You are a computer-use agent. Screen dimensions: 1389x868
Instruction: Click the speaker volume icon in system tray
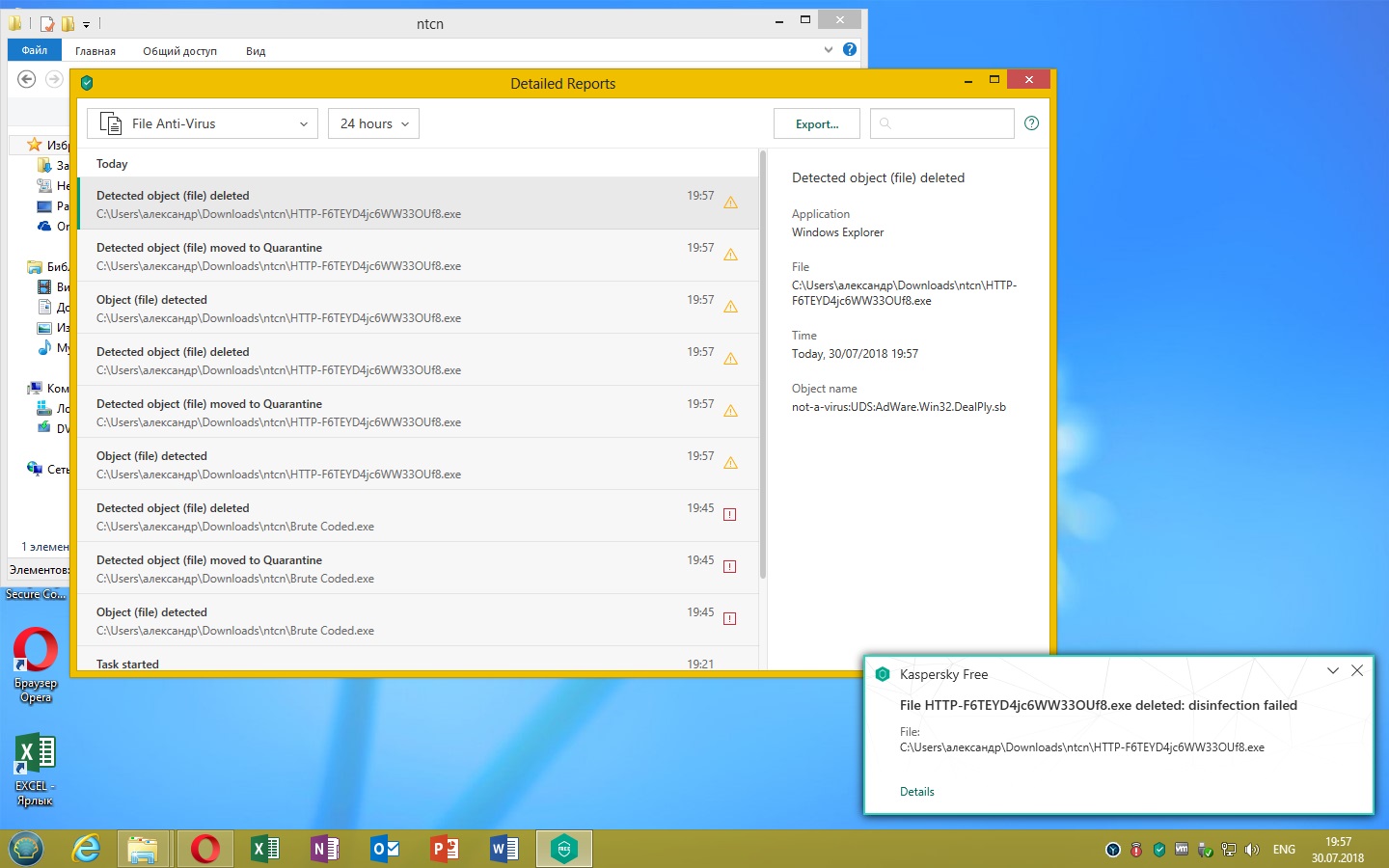click(x=1251, y=850)
